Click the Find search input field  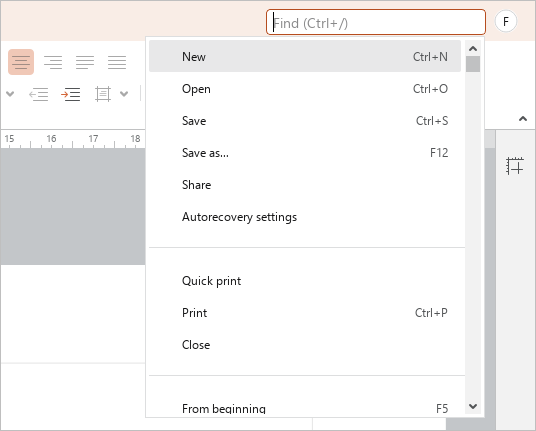376,23
